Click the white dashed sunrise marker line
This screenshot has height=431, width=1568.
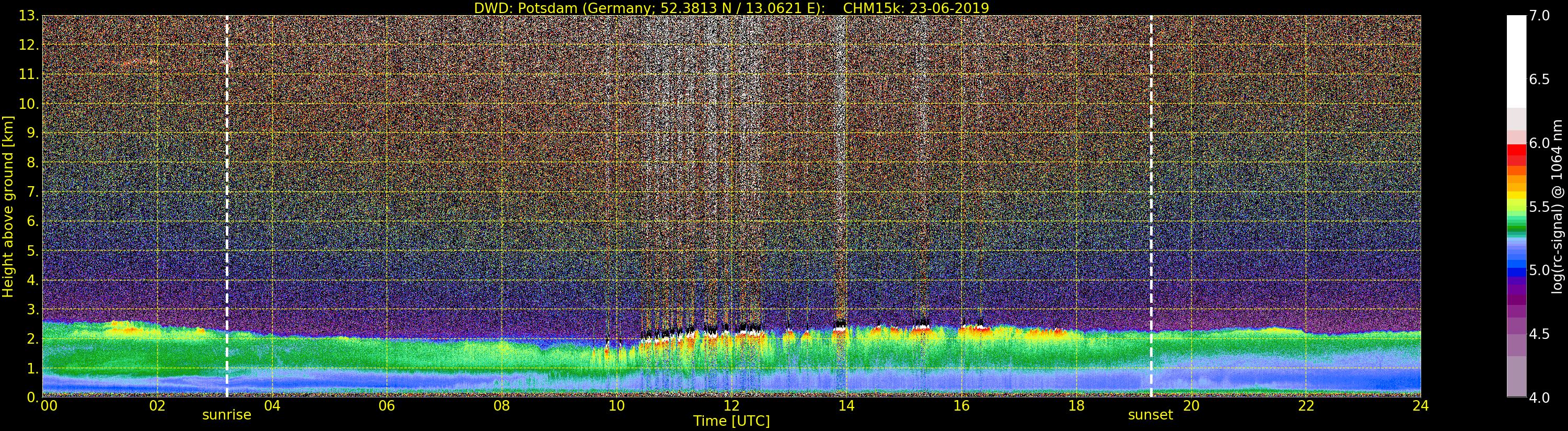pyautogui.click(x=227, y=207)
